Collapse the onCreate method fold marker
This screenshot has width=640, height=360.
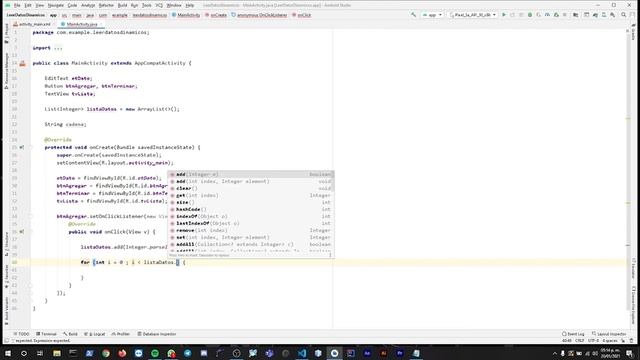pyautogui.click(x=30, y=147)
